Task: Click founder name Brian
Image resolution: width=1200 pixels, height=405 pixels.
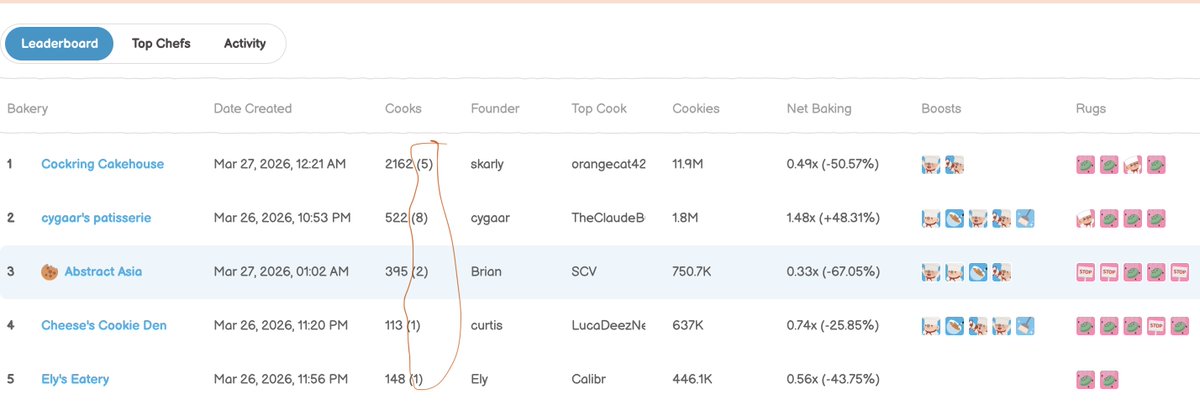Action: pos(486,271)
